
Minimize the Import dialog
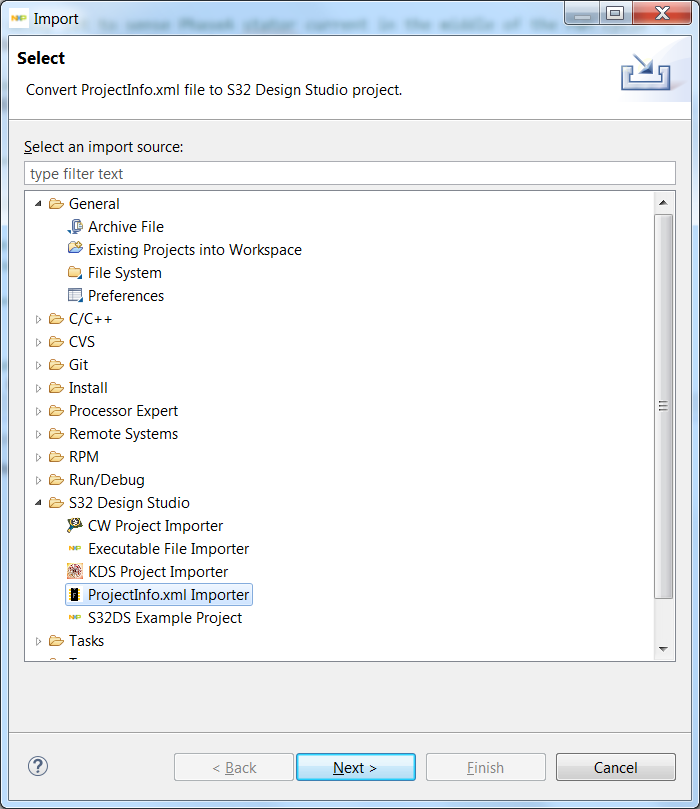click(582, 13)
